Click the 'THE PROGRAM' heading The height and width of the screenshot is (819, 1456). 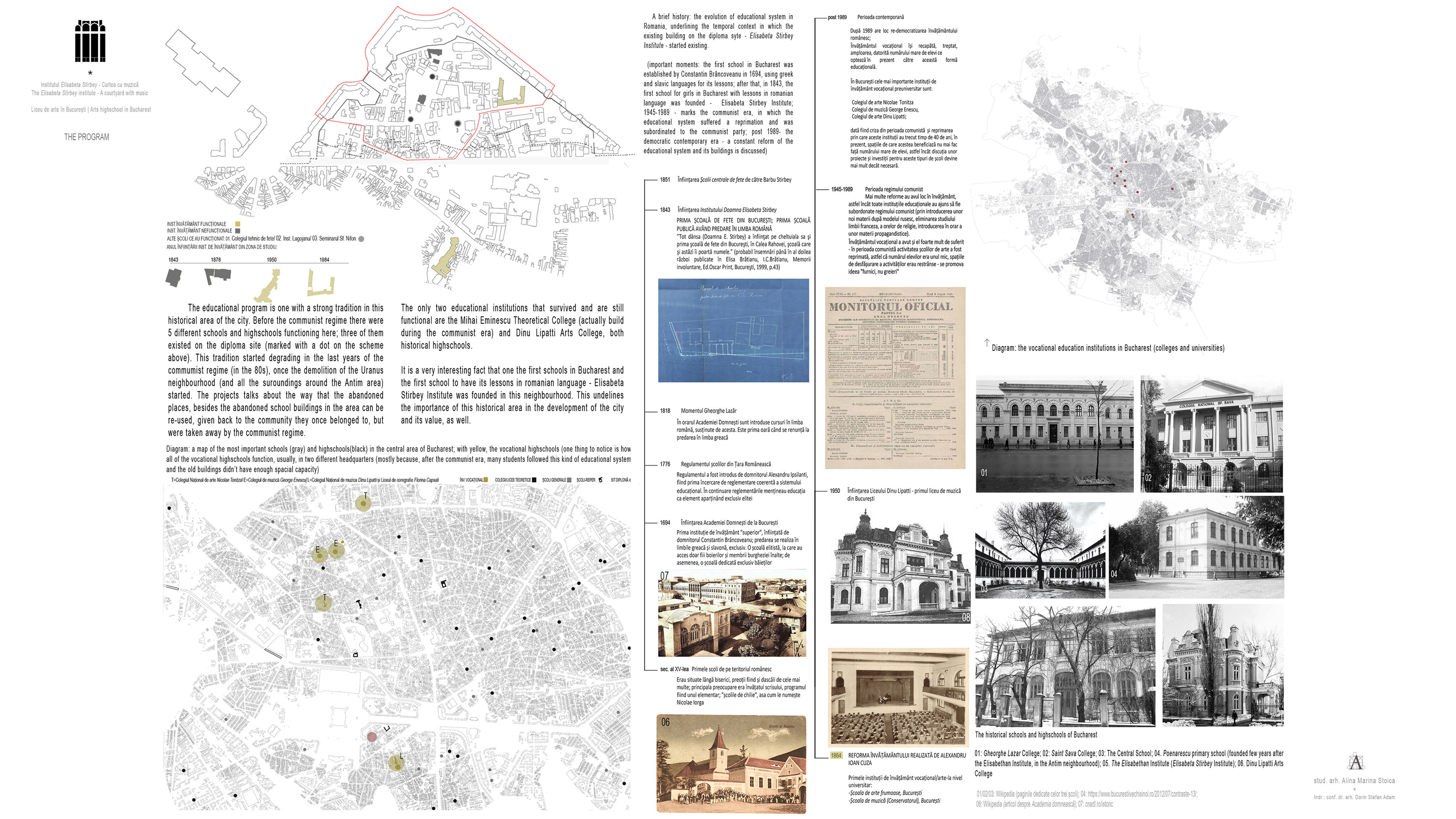pos(86,137)
